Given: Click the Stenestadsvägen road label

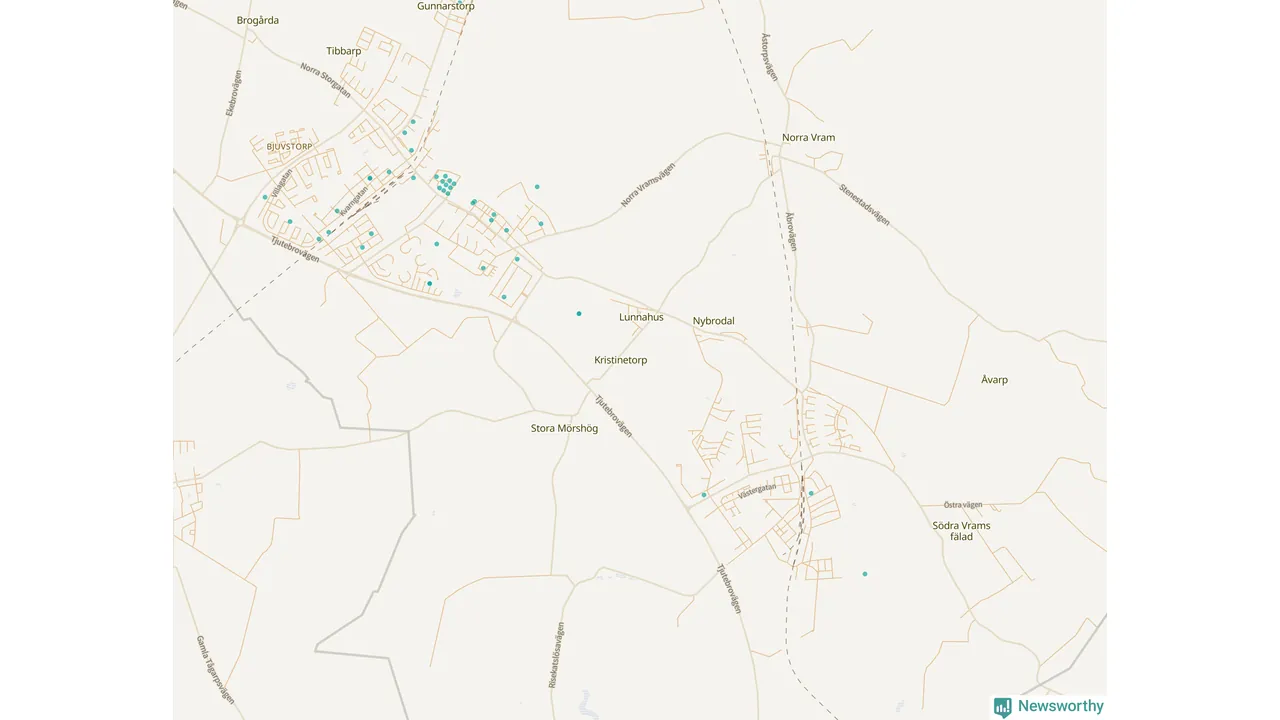Looking at the screenshot, I should [x=864, y=203].
